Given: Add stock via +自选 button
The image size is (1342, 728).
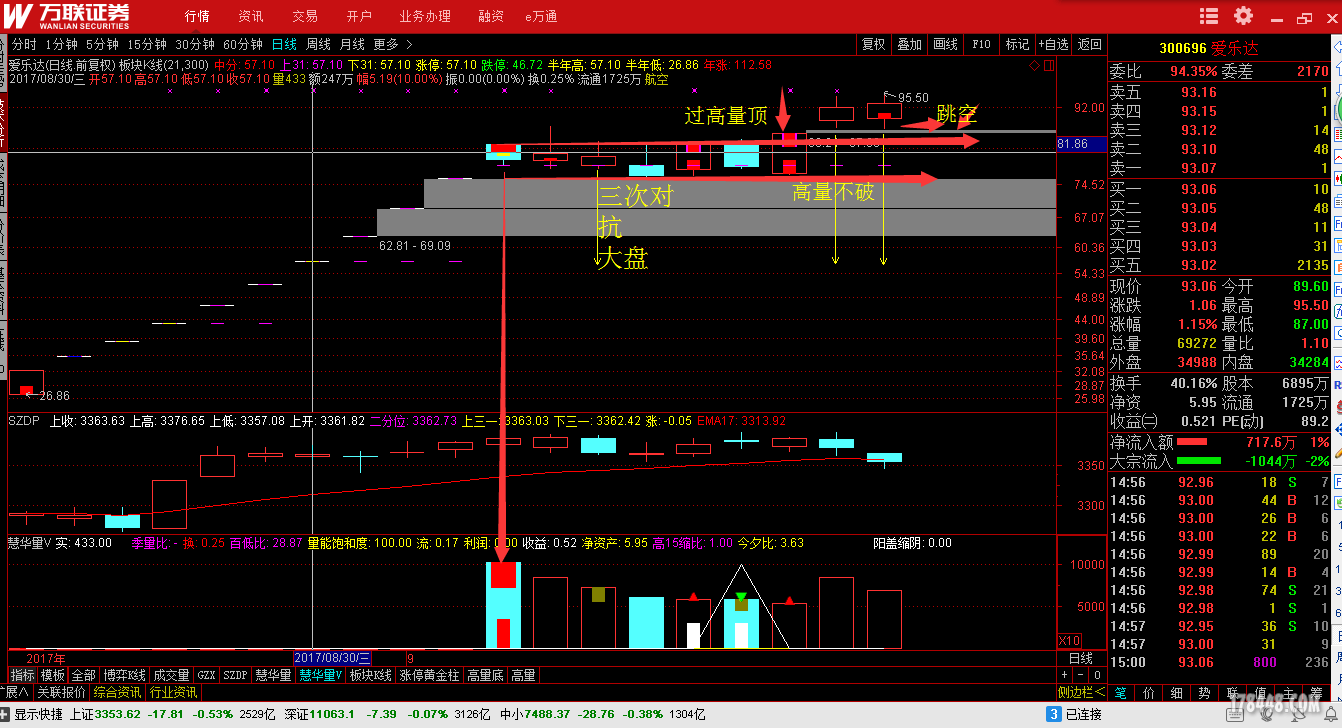Looking at the screenshot, I should click(x=1053, y=44).
